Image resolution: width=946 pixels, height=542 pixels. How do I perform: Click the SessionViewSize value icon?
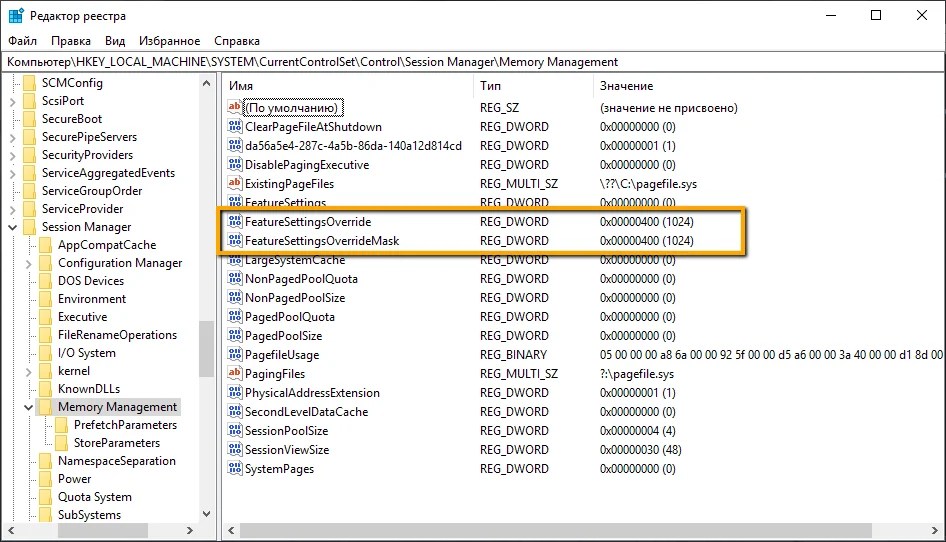coord(235,449)
